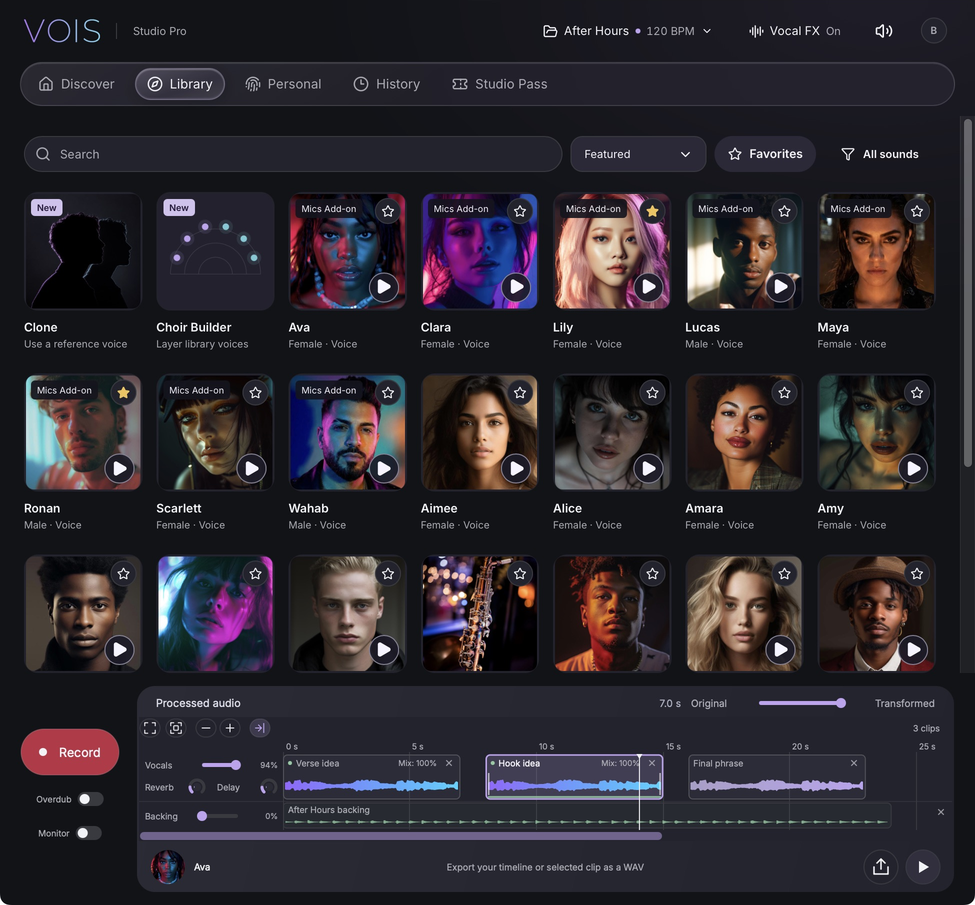Select the Final phrase clip
The width and height of the screenshot is (975, 905).
coord(777,777)
